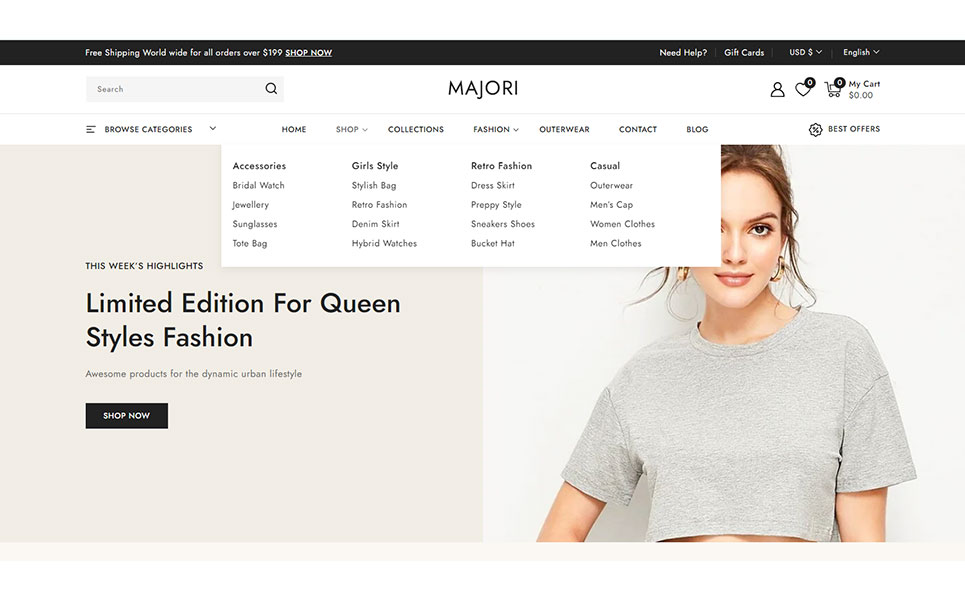Expand the Browse Categories chevron

(213, 129)
